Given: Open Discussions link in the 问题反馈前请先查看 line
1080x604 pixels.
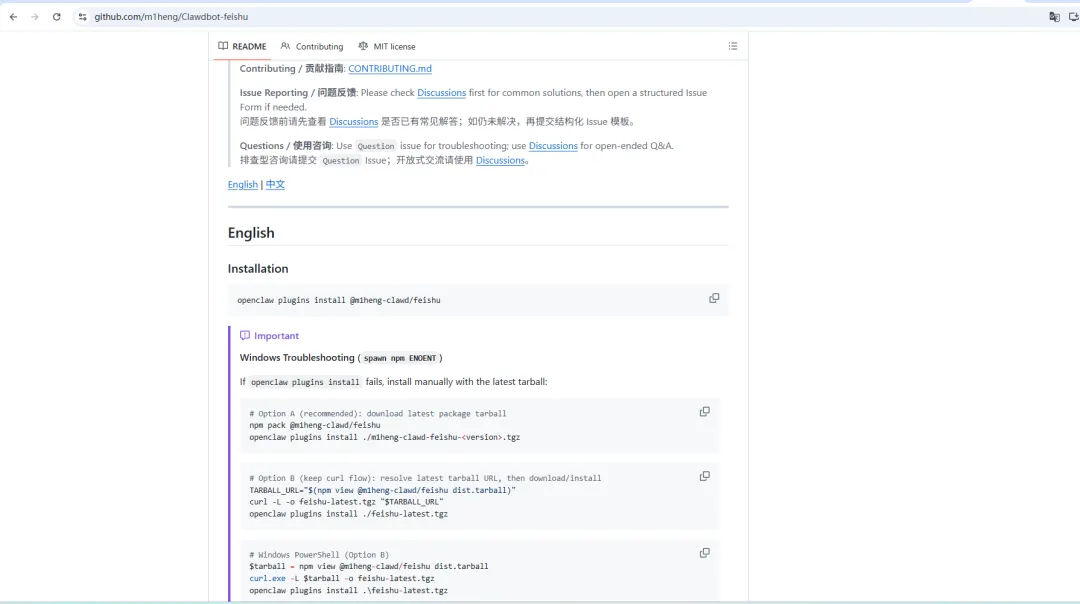Looking at the screenshot, I should click(353, 121).
